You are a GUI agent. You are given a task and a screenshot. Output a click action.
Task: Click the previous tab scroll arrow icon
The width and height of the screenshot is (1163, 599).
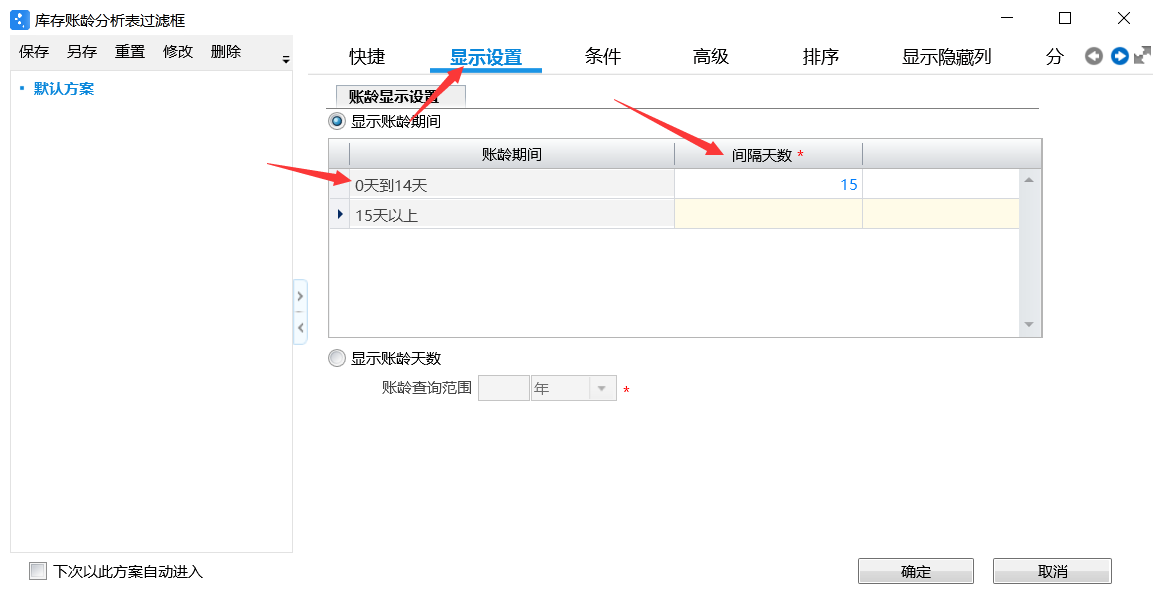(x=1094, y=57)
